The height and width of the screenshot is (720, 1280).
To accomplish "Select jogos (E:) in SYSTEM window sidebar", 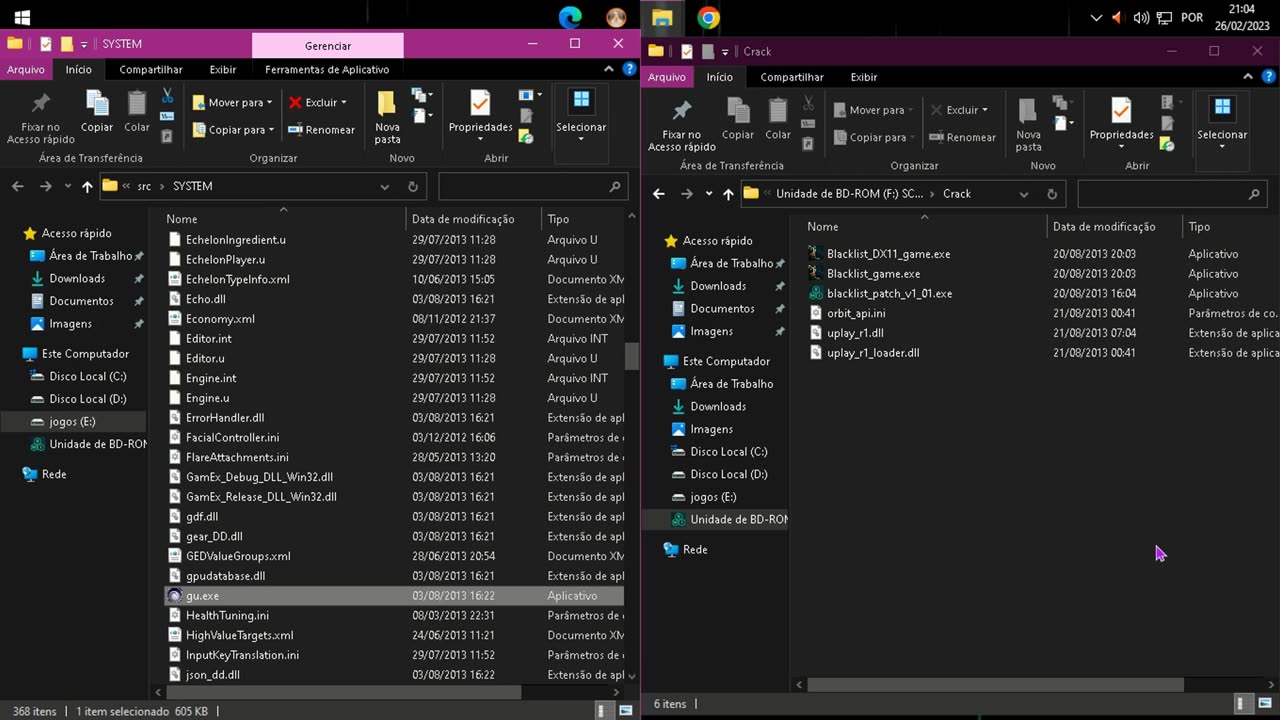I will (72, 421).
